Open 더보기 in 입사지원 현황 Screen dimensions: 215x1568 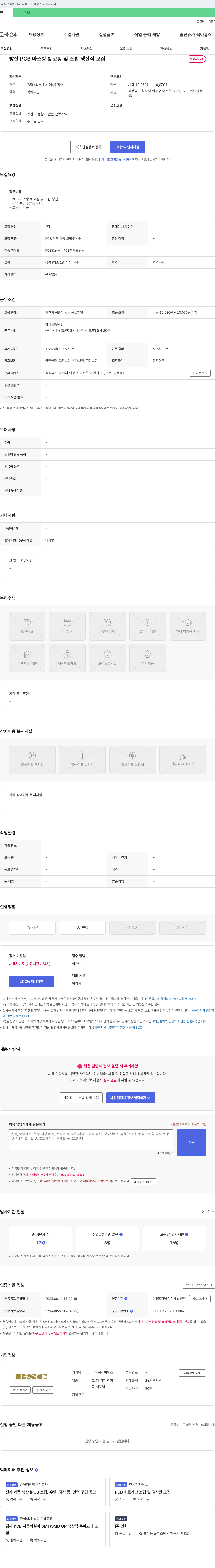[207, 1212]
